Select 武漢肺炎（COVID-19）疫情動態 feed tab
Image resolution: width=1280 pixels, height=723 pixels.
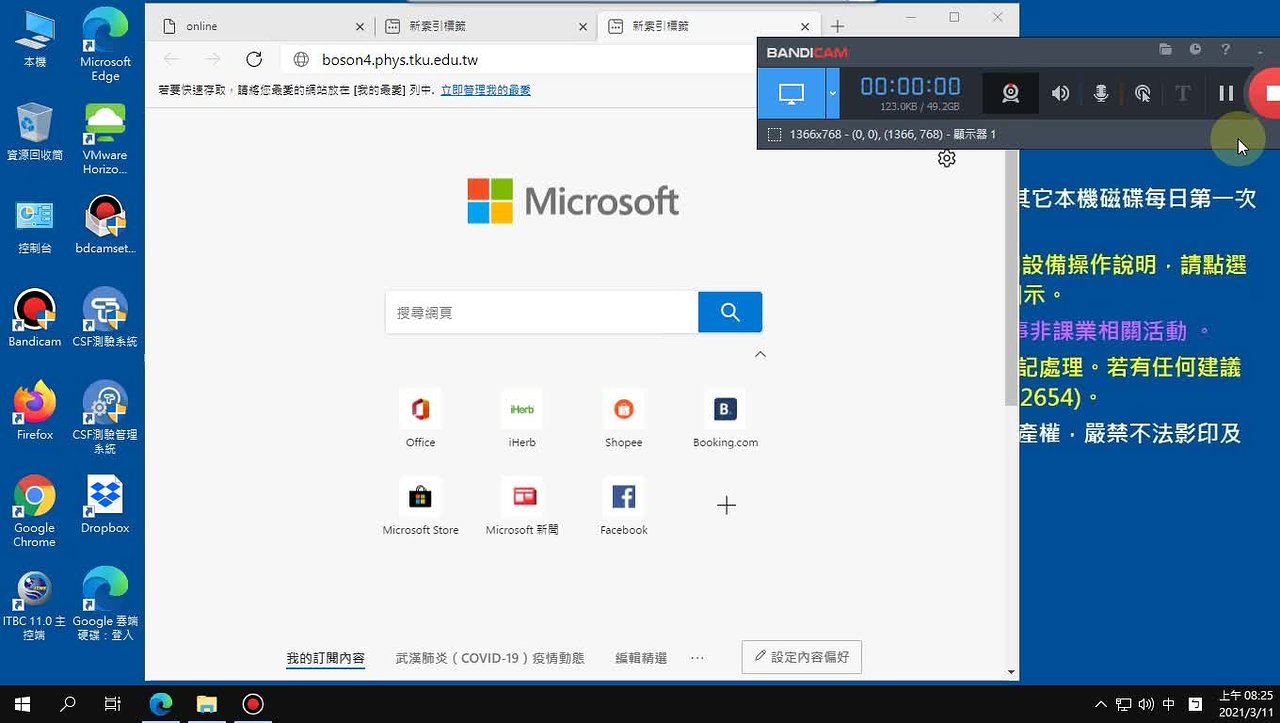click(490, 658)
